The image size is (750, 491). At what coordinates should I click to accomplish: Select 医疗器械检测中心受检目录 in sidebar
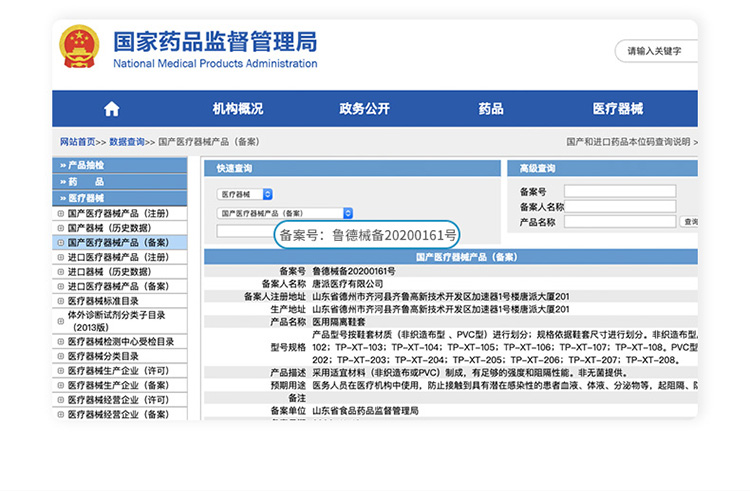tap(121, 341)
